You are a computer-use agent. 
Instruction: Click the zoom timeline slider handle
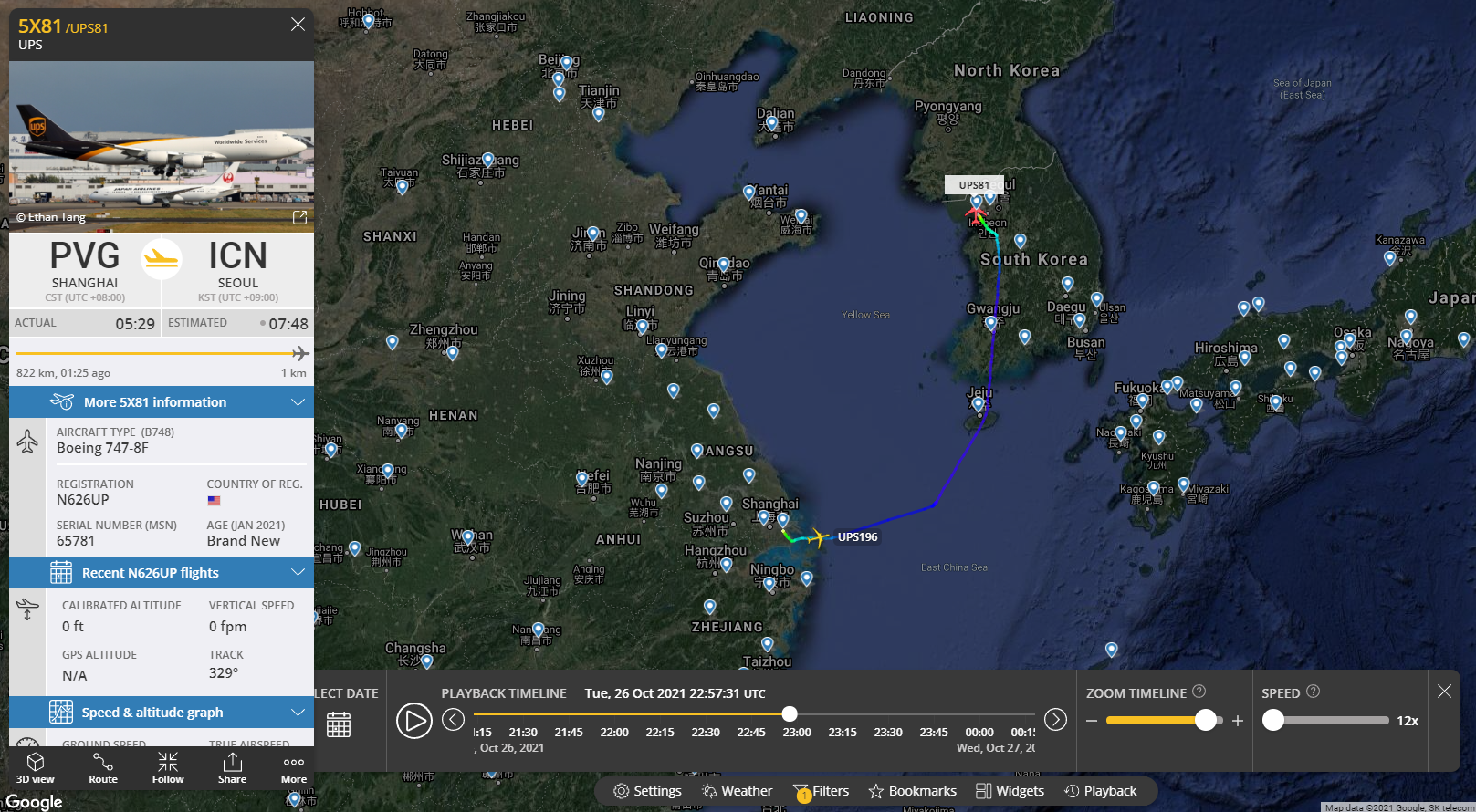(1206, 720)
